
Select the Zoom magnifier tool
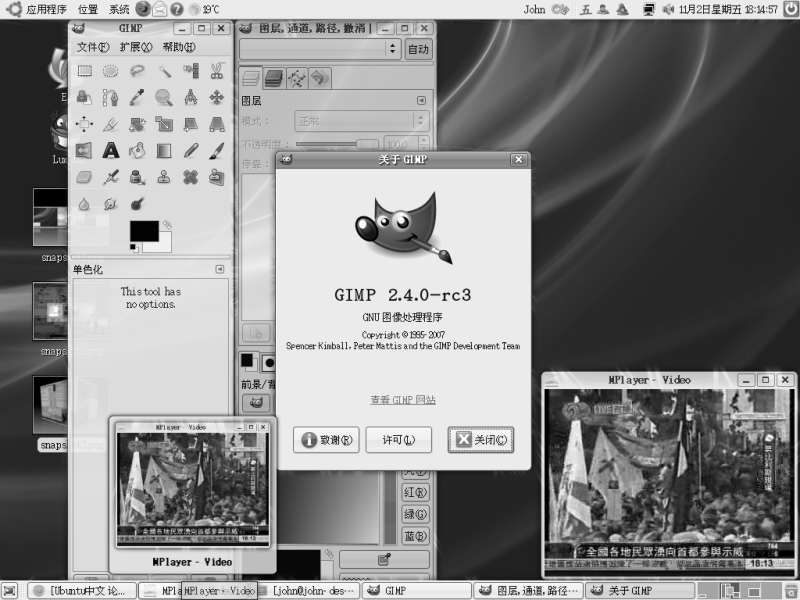click(x=164, y=97)
